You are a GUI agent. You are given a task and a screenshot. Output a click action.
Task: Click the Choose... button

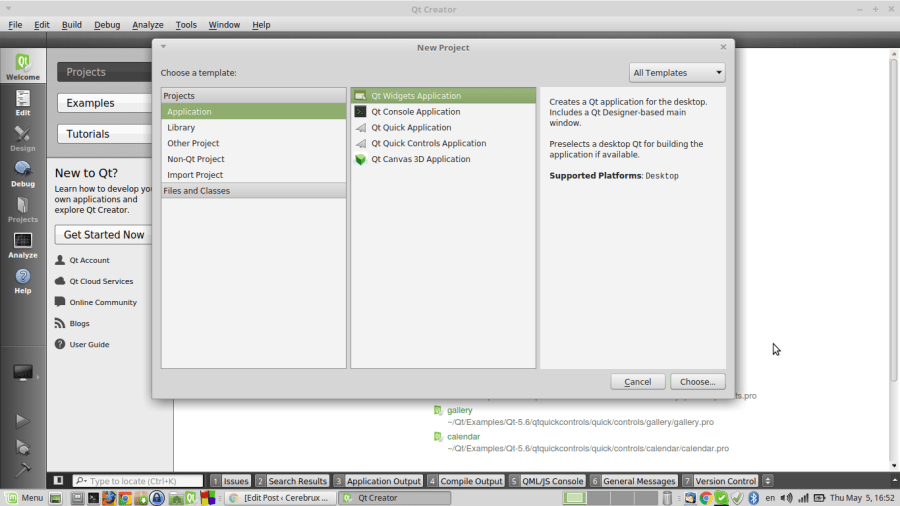pyautogui.click(x=697, y=382)
